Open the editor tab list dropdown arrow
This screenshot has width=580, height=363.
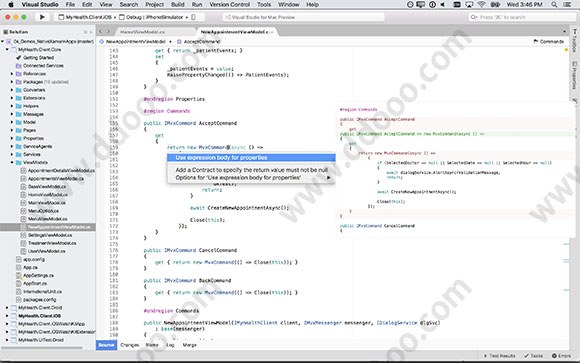(564, 32)
